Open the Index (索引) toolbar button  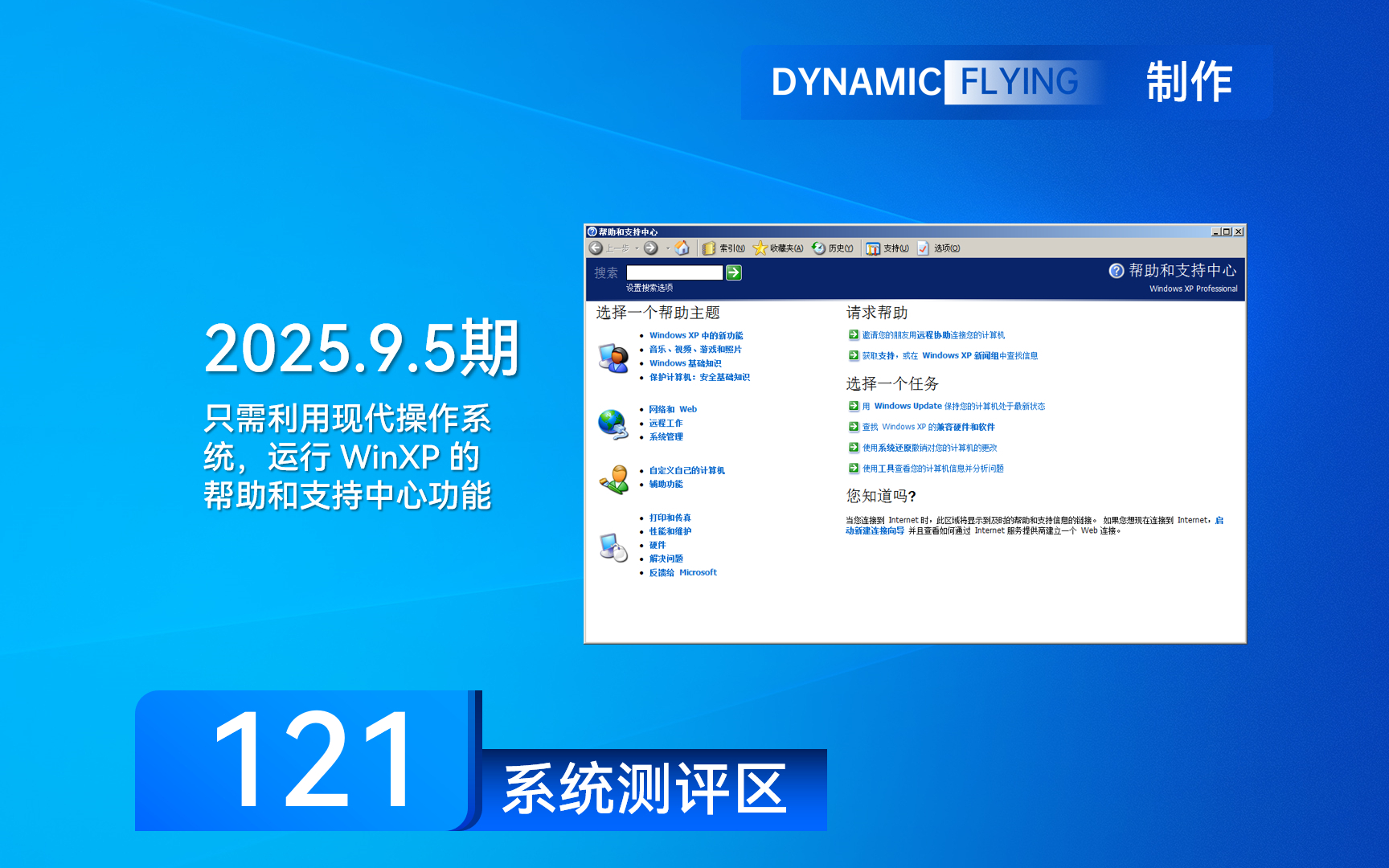(x=723, y=248)
